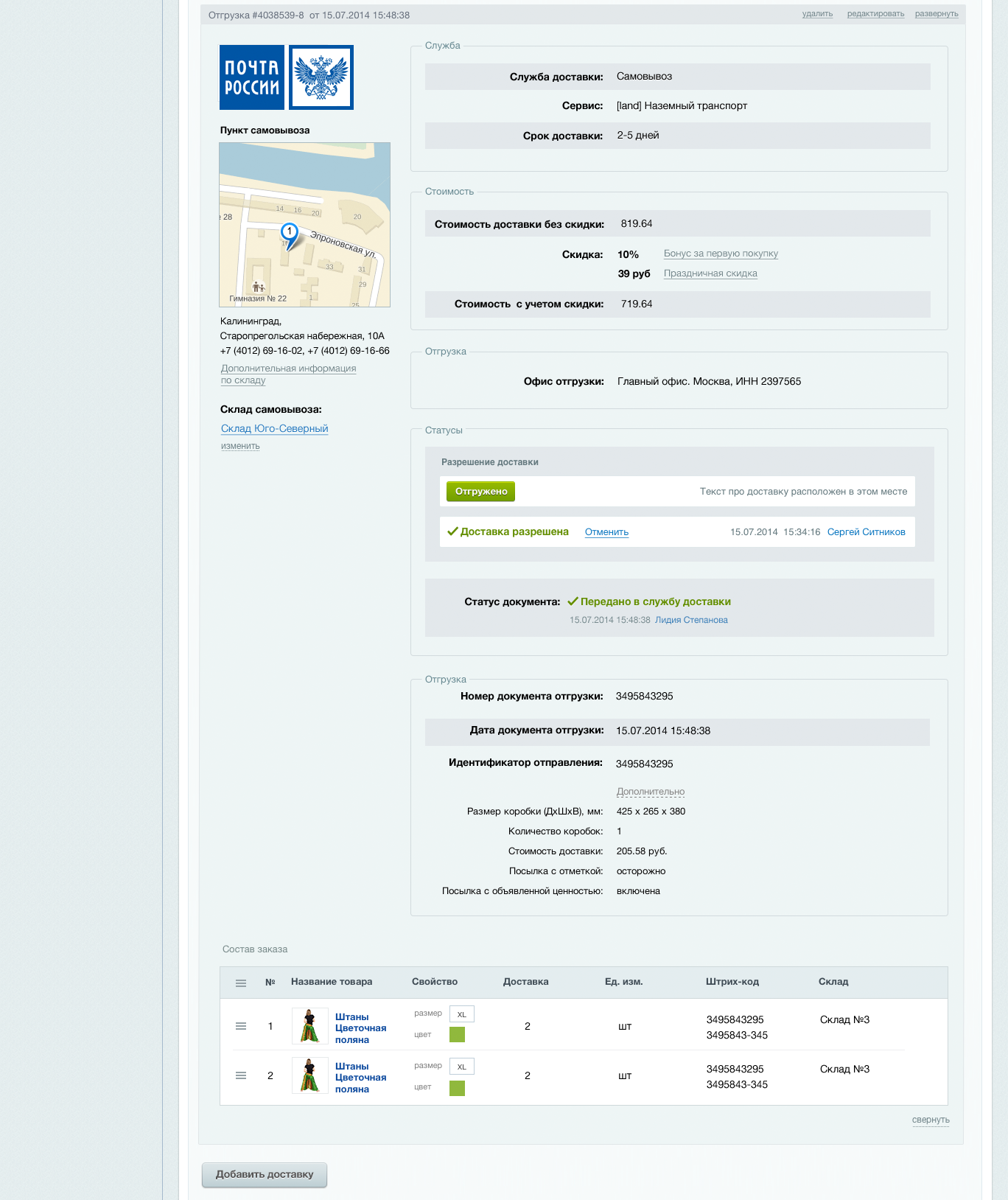Click Главный офис. Москва, ИНН 2397565
The width and height of the screenshot is (1008, 1200).
(x=709, y=382)
